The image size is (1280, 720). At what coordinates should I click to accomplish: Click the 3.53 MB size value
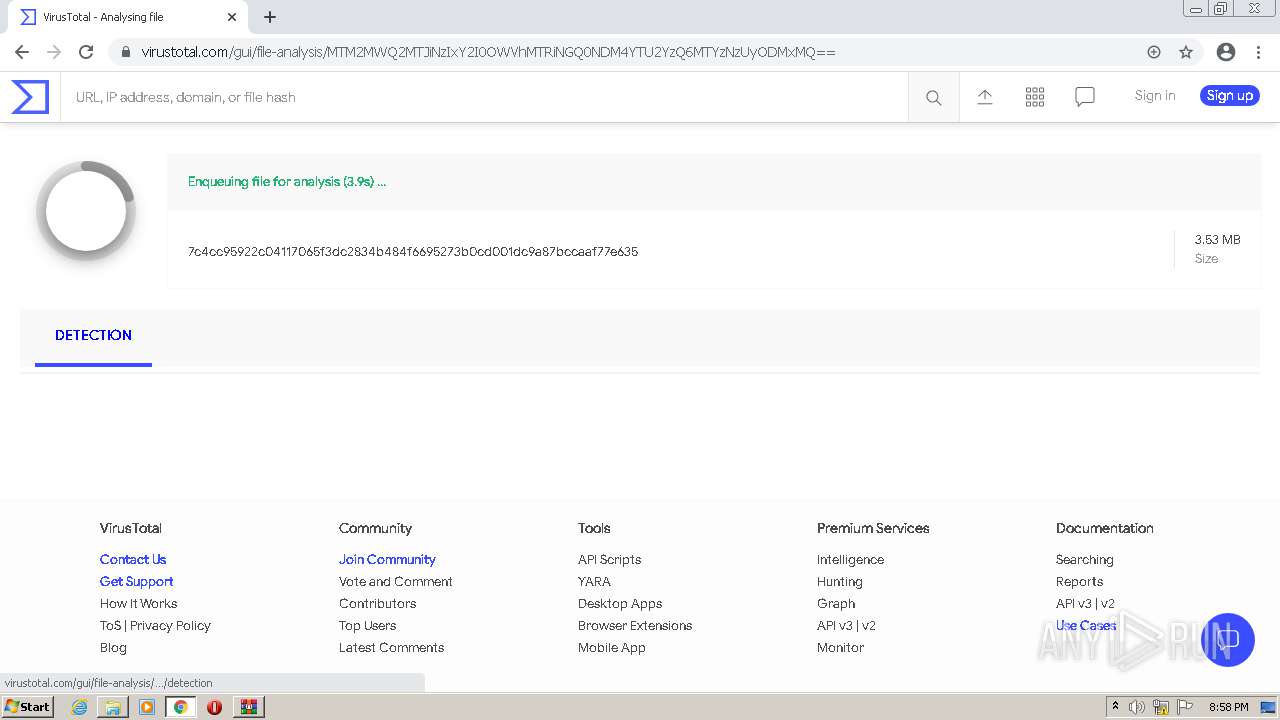1217,239
